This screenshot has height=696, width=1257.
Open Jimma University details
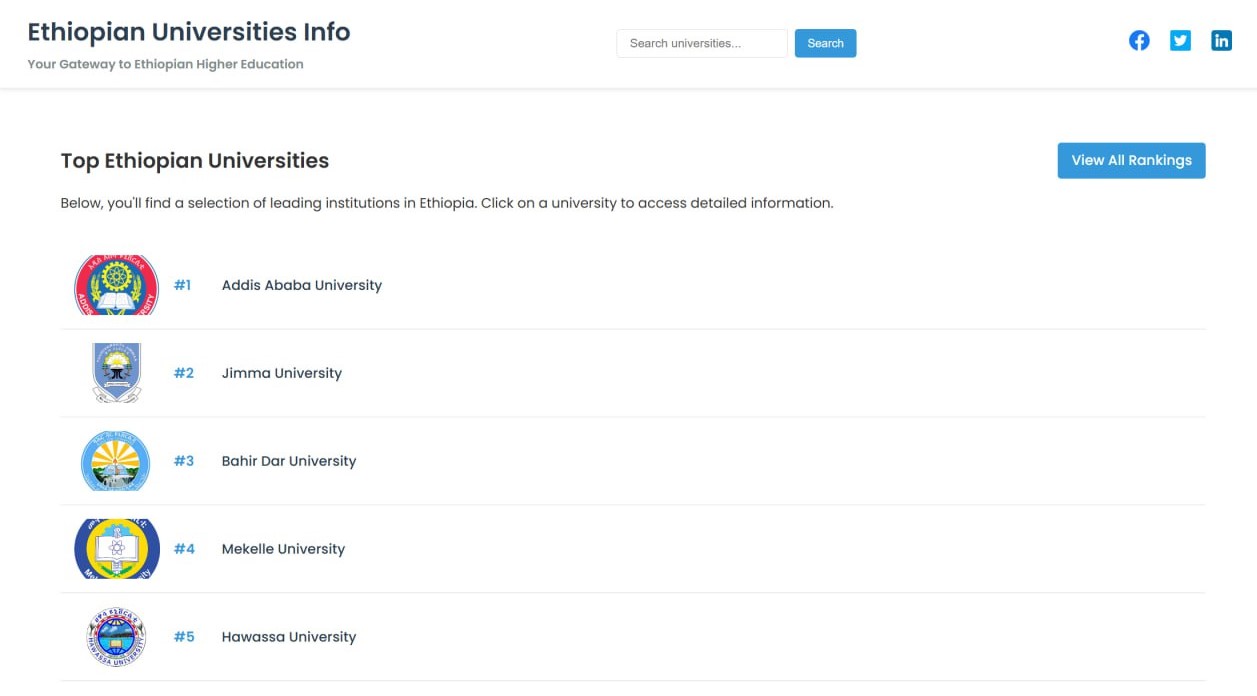coord(281,372)
